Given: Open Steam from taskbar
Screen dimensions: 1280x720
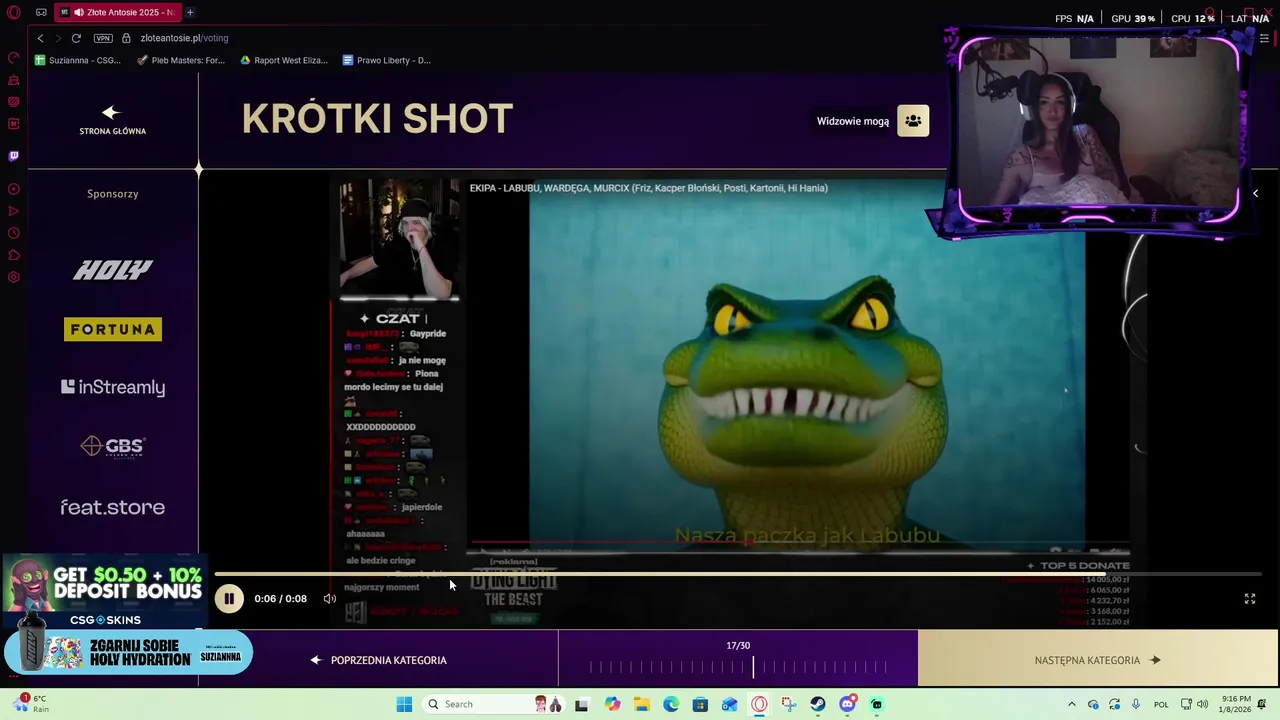Looking at the screenshot, I should [x=818, y=704].
